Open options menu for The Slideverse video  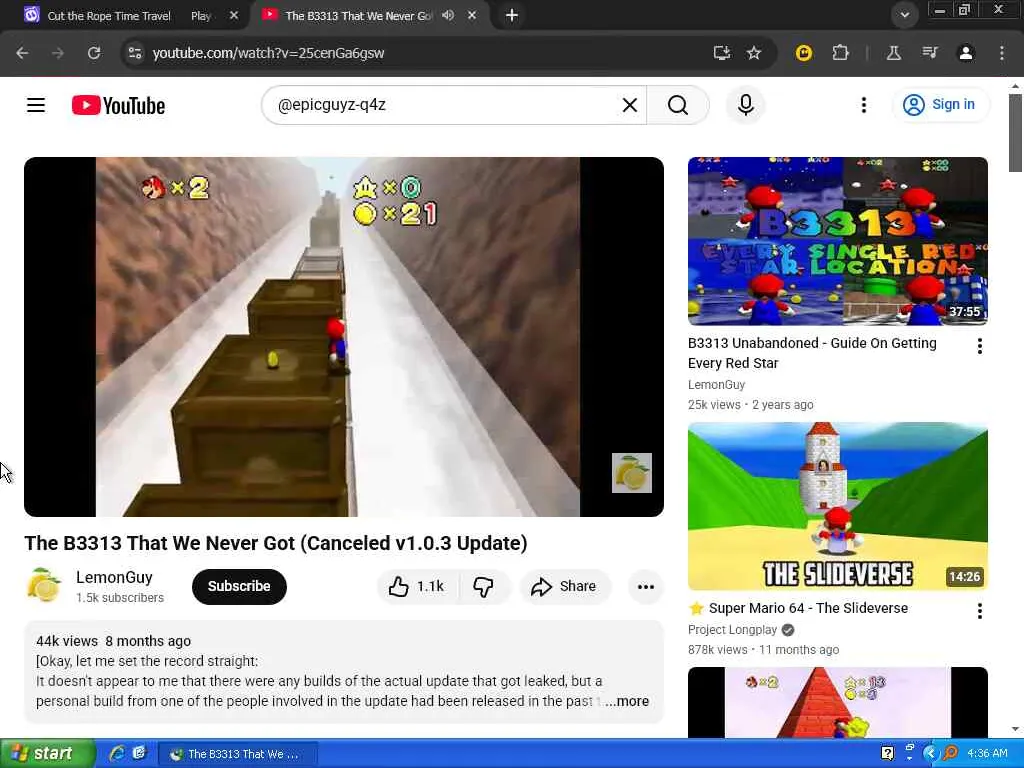pyautogui.click(x=979, y=611)
